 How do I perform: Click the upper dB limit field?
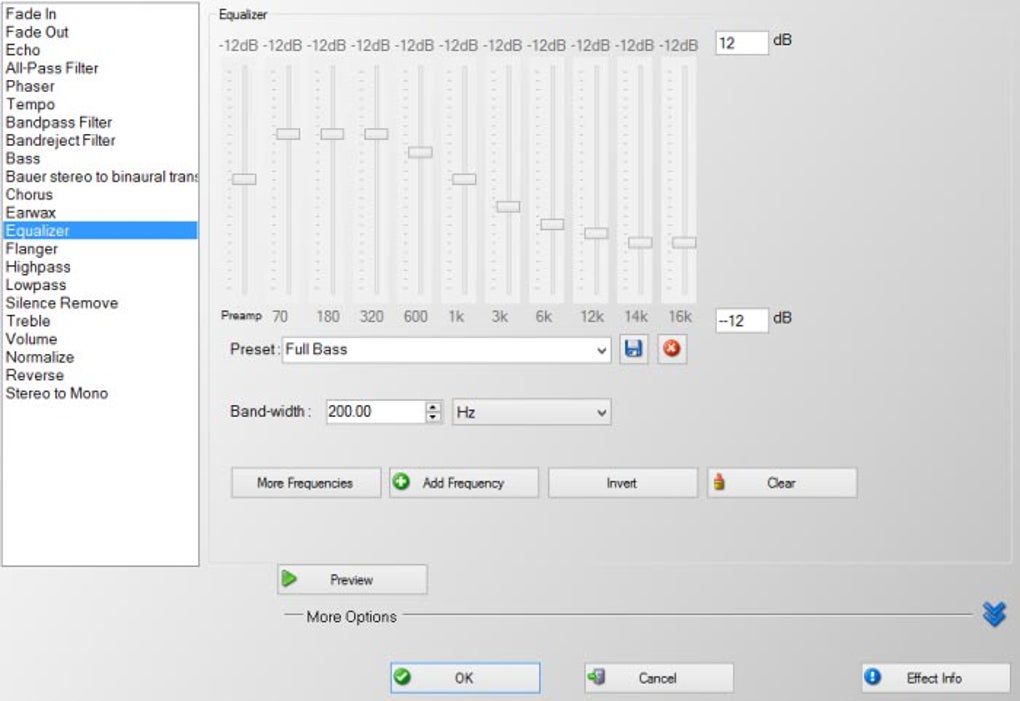click(x=742, y=43)
